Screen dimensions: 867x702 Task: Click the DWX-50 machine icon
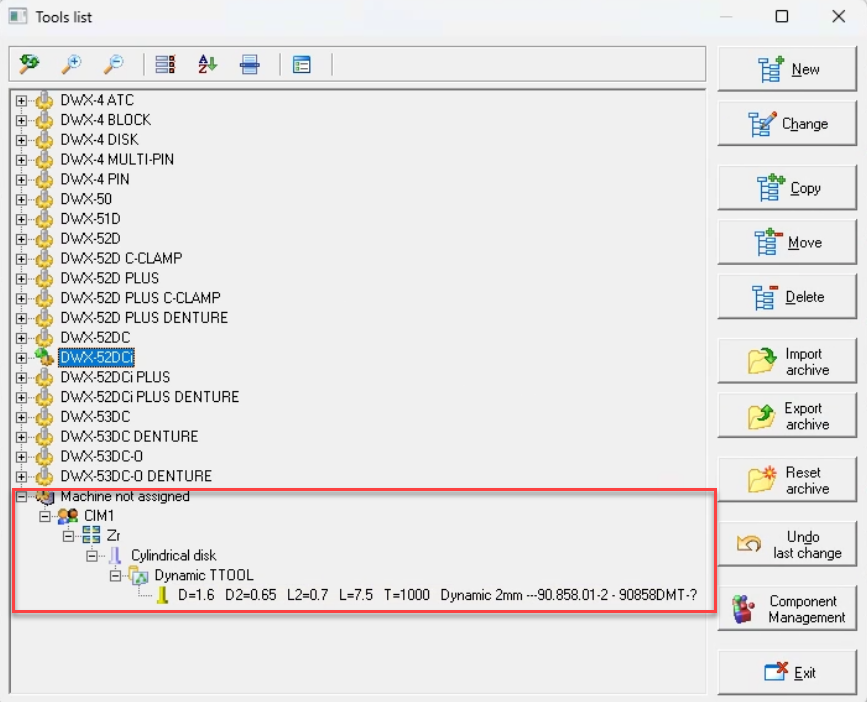[x=44, y=199]
